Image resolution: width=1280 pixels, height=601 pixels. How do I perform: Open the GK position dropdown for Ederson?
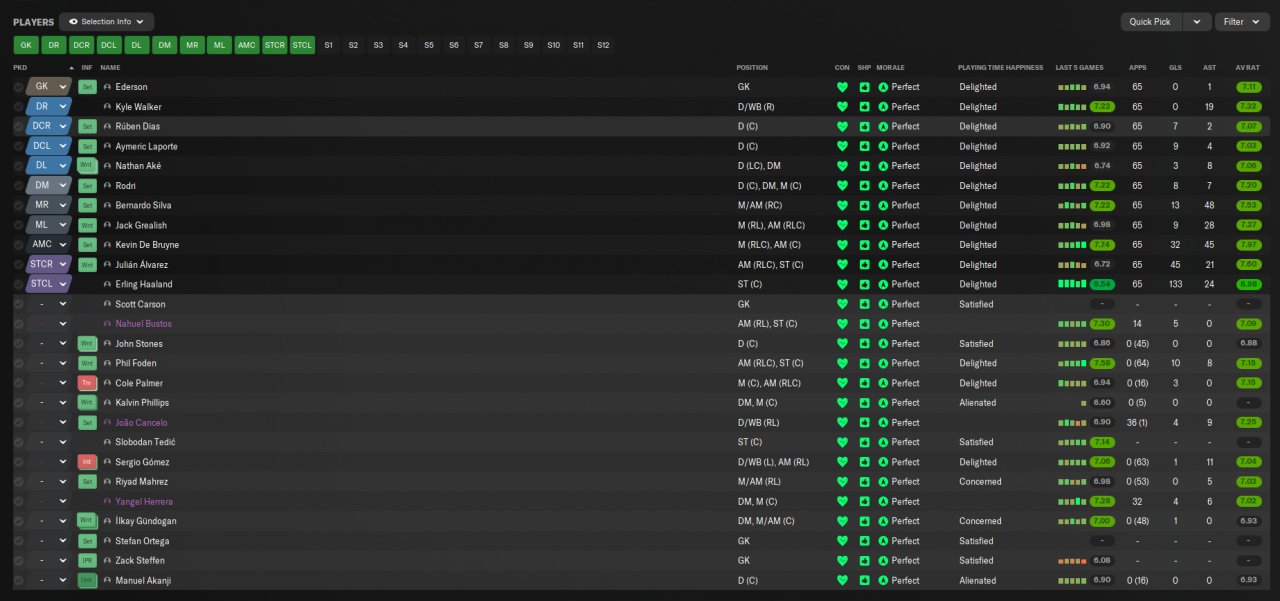tap(50, 87)
